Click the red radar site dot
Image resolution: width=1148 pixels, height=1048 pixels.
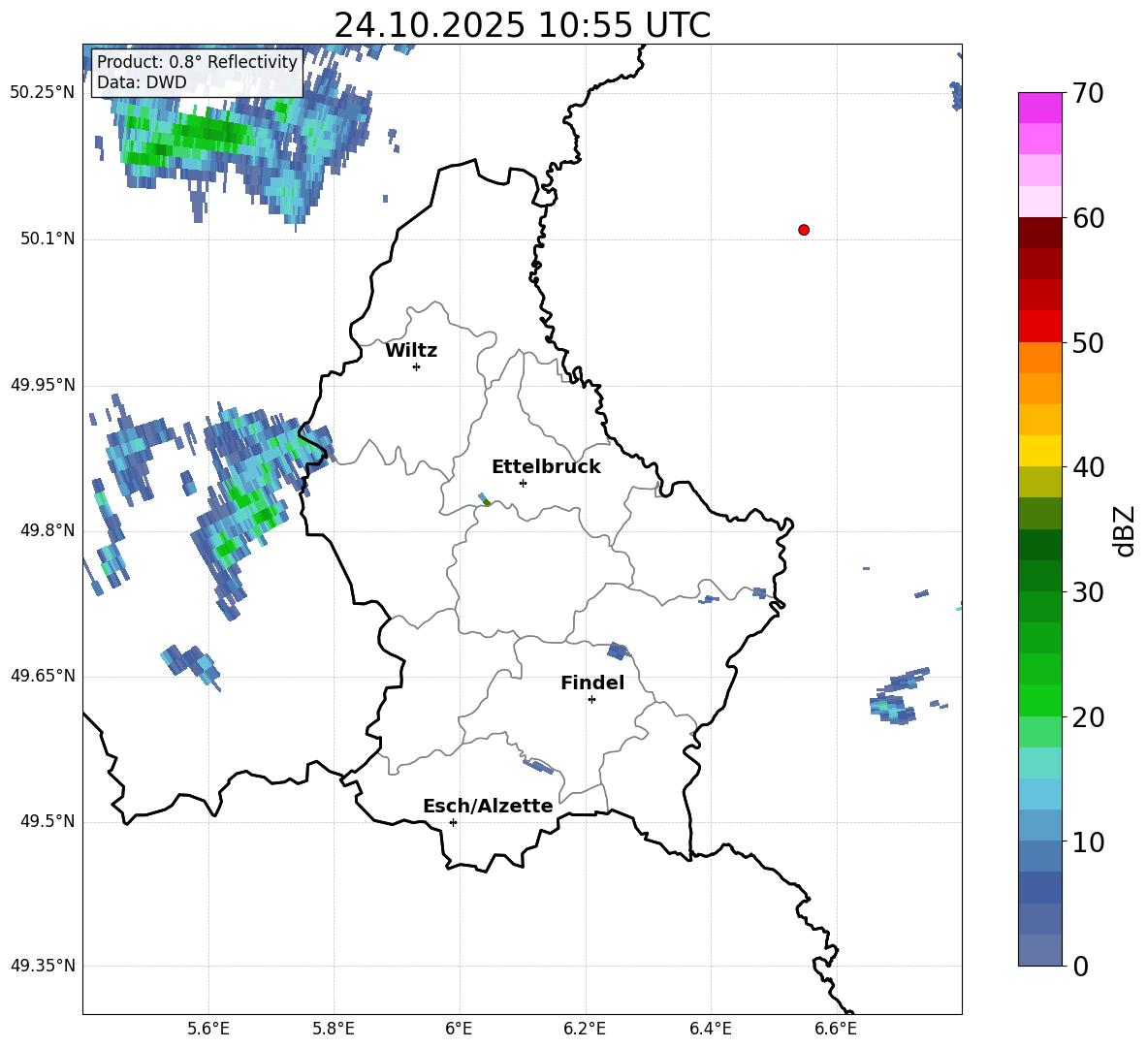[804, 230]
